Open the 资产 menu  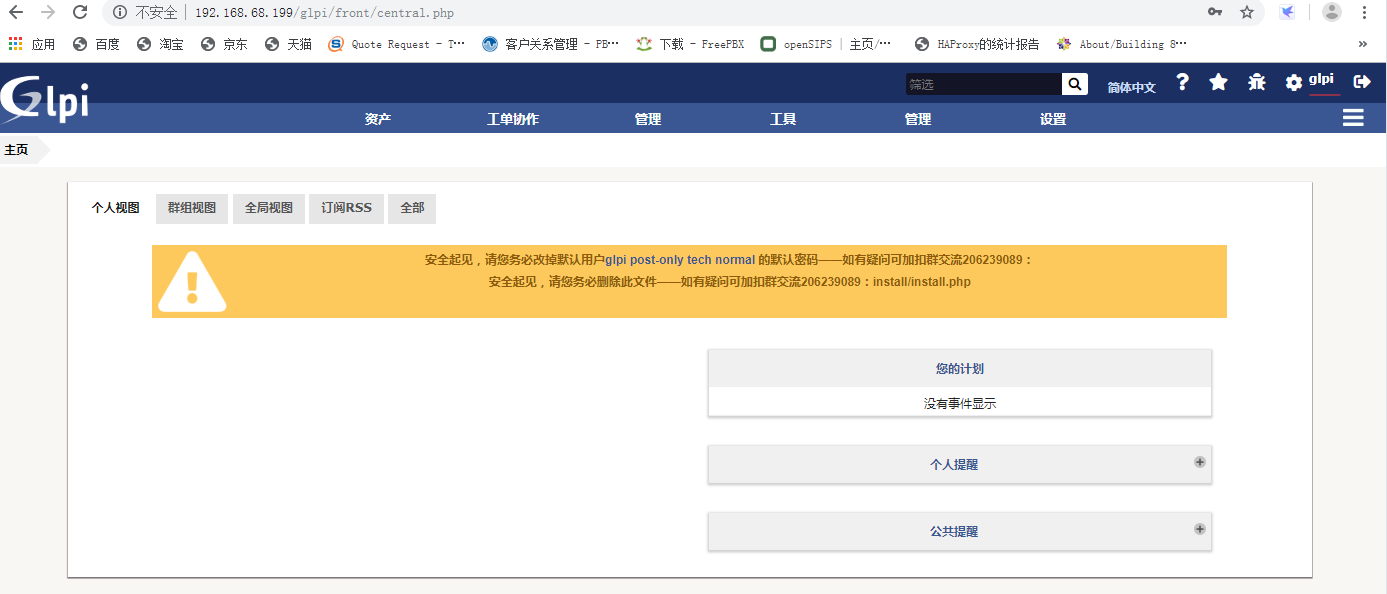pos(378,119)
